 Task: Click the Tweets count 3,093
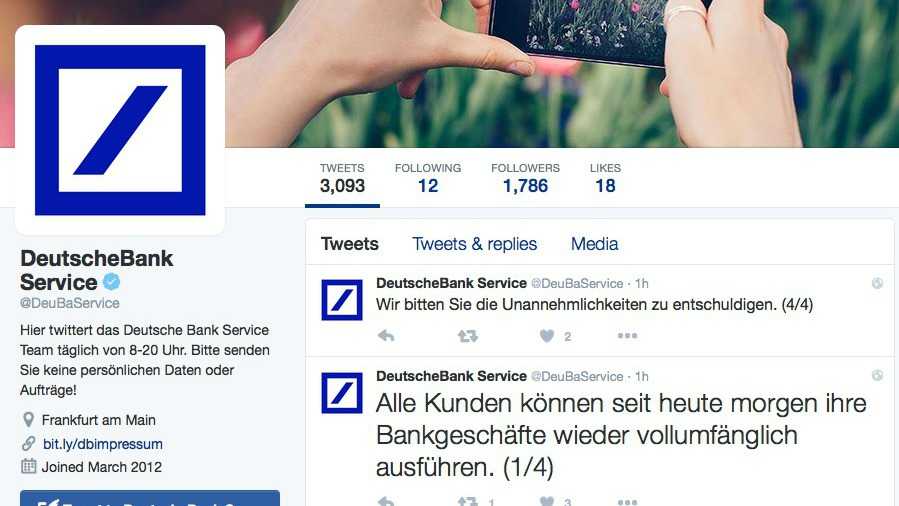342,178
